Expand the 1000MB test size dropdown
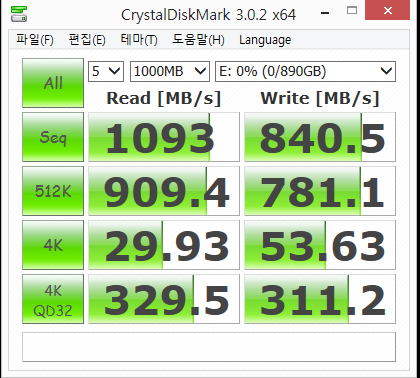Image resolution: width=420 pixels, height=378 pixels. pyautogui.click(x=170, y=71)
